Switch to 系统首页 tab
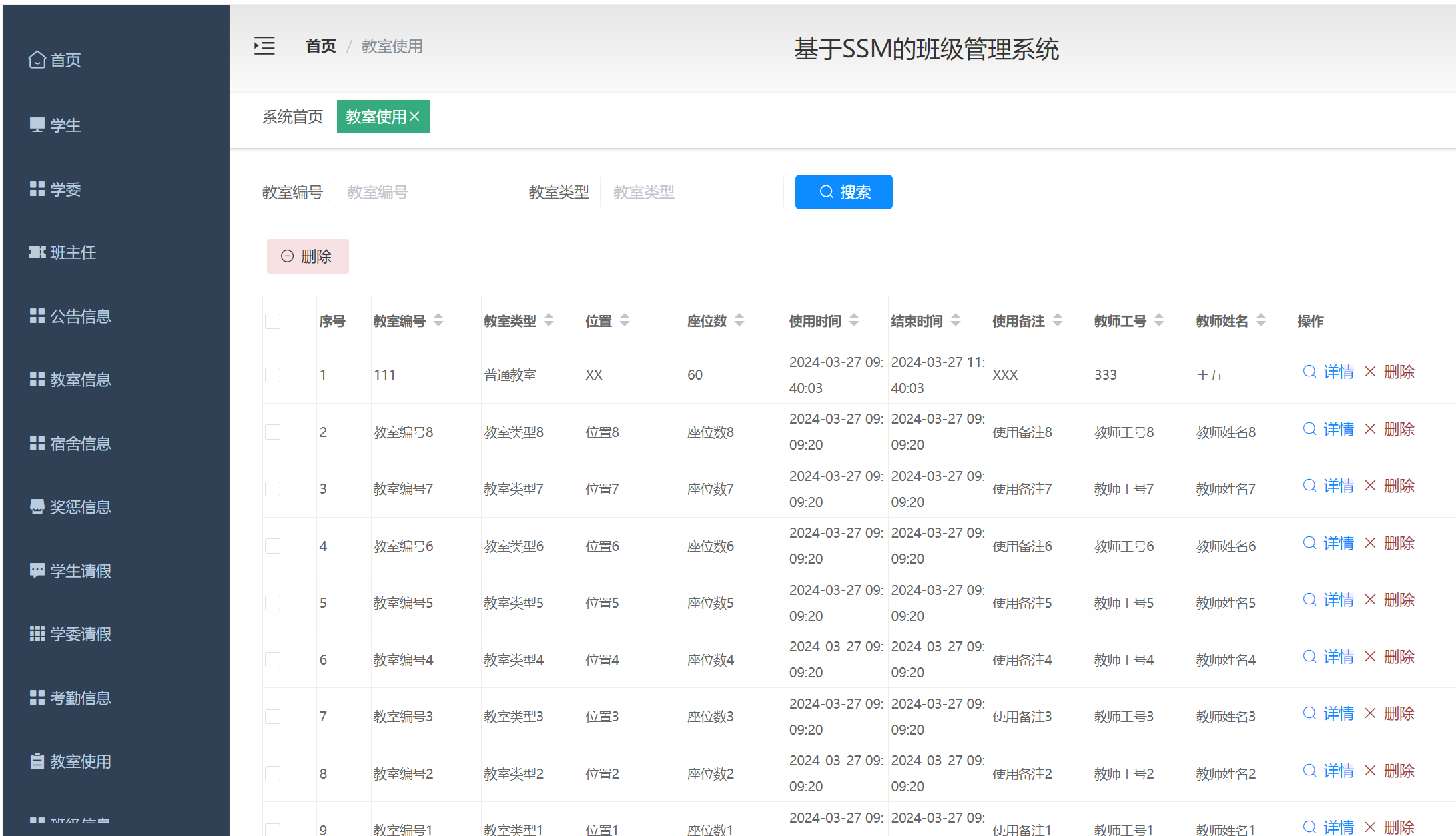 (292, 117)
